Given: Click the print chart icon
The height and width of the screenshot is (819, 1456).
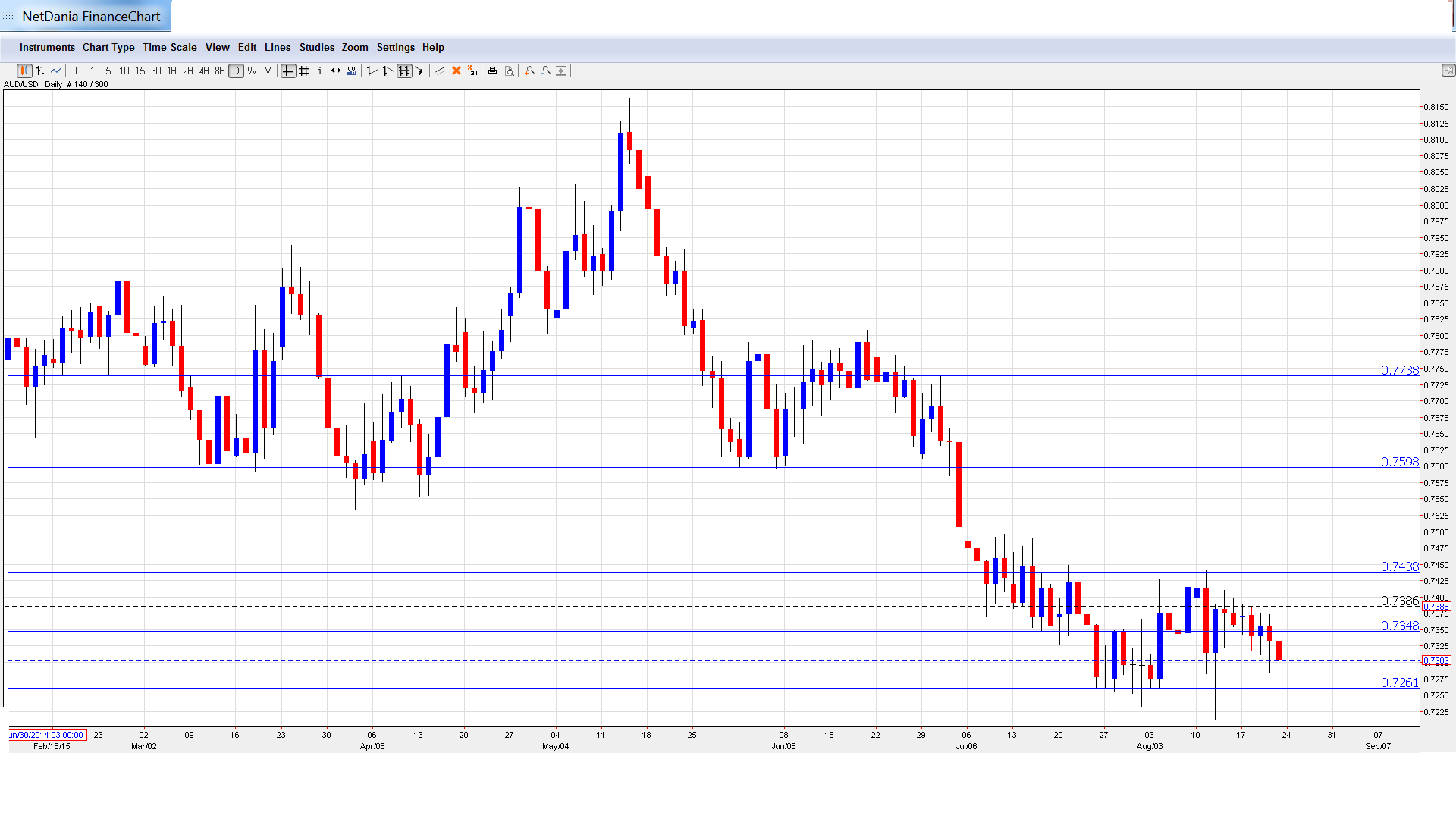Looking at the screenshot, I should click(492, 71).
